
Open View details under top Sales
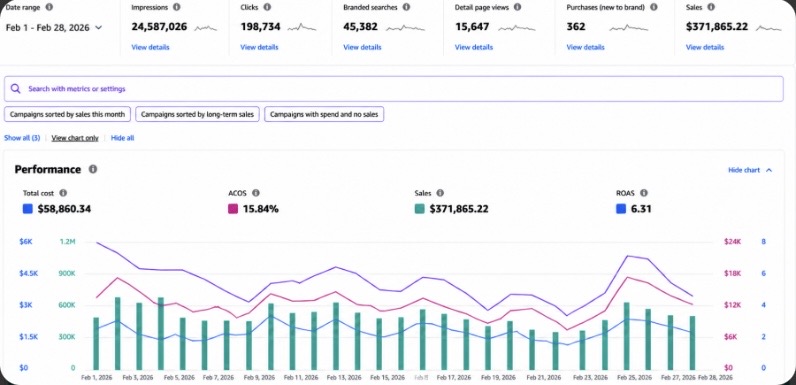705,47
